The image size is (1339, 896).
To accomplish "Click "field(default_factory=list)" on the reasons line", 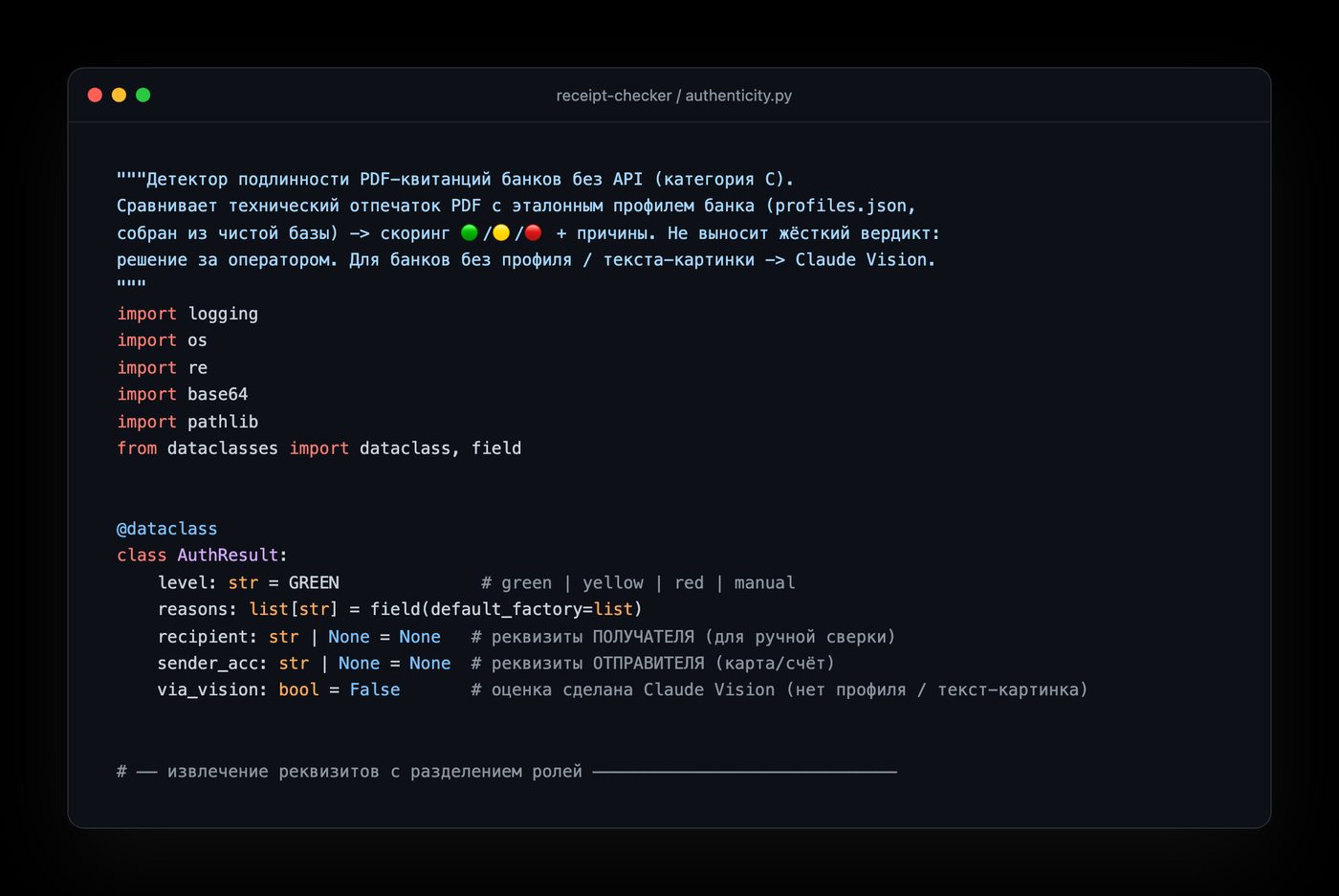I will coord(506,609).
